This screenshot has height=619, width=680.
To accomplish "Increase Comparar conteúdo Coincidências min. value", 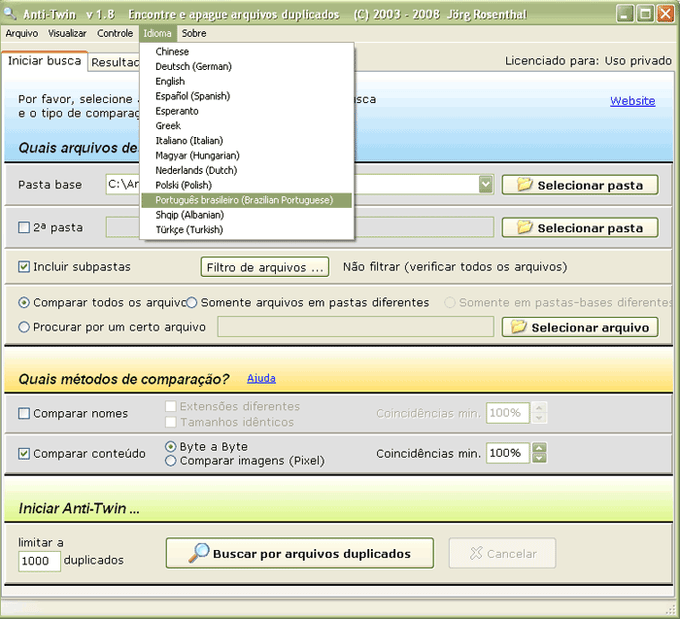I will point(539,448).
